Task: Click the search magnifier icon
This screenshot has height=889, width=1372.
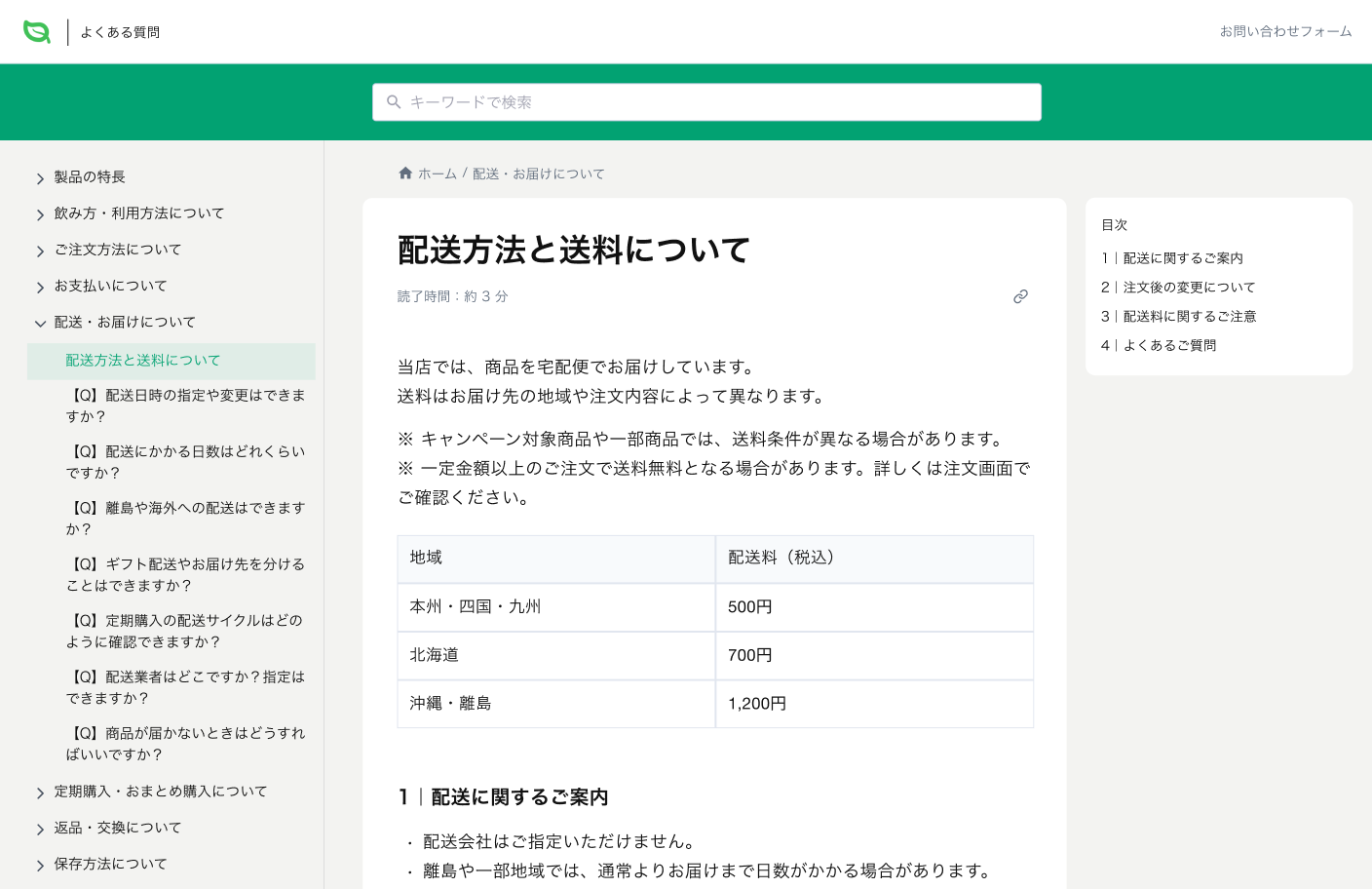Action: 394,101
